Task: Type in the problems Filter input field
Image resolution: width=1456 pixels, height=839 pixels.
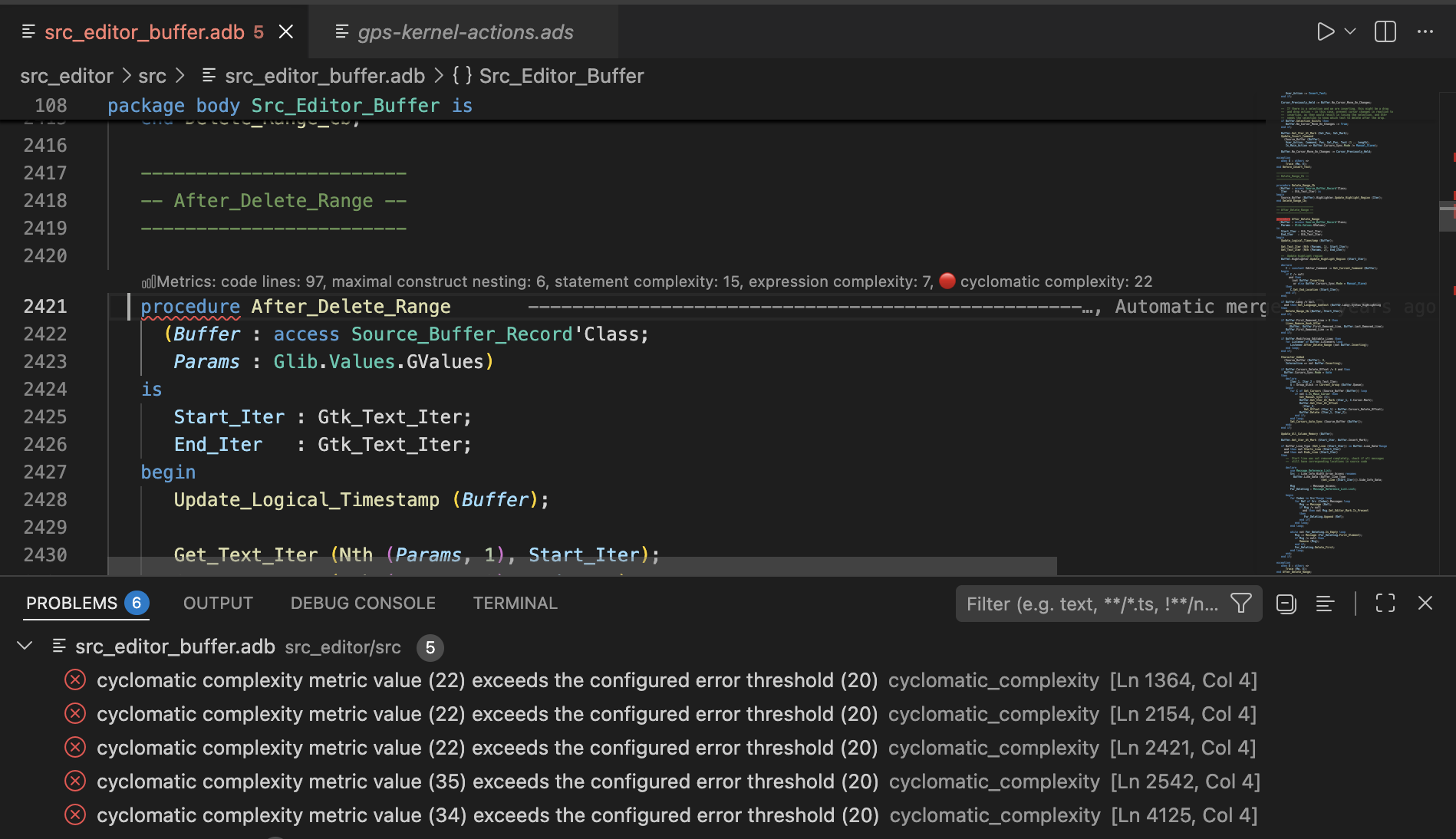Action: click(x=1092, y=604)
